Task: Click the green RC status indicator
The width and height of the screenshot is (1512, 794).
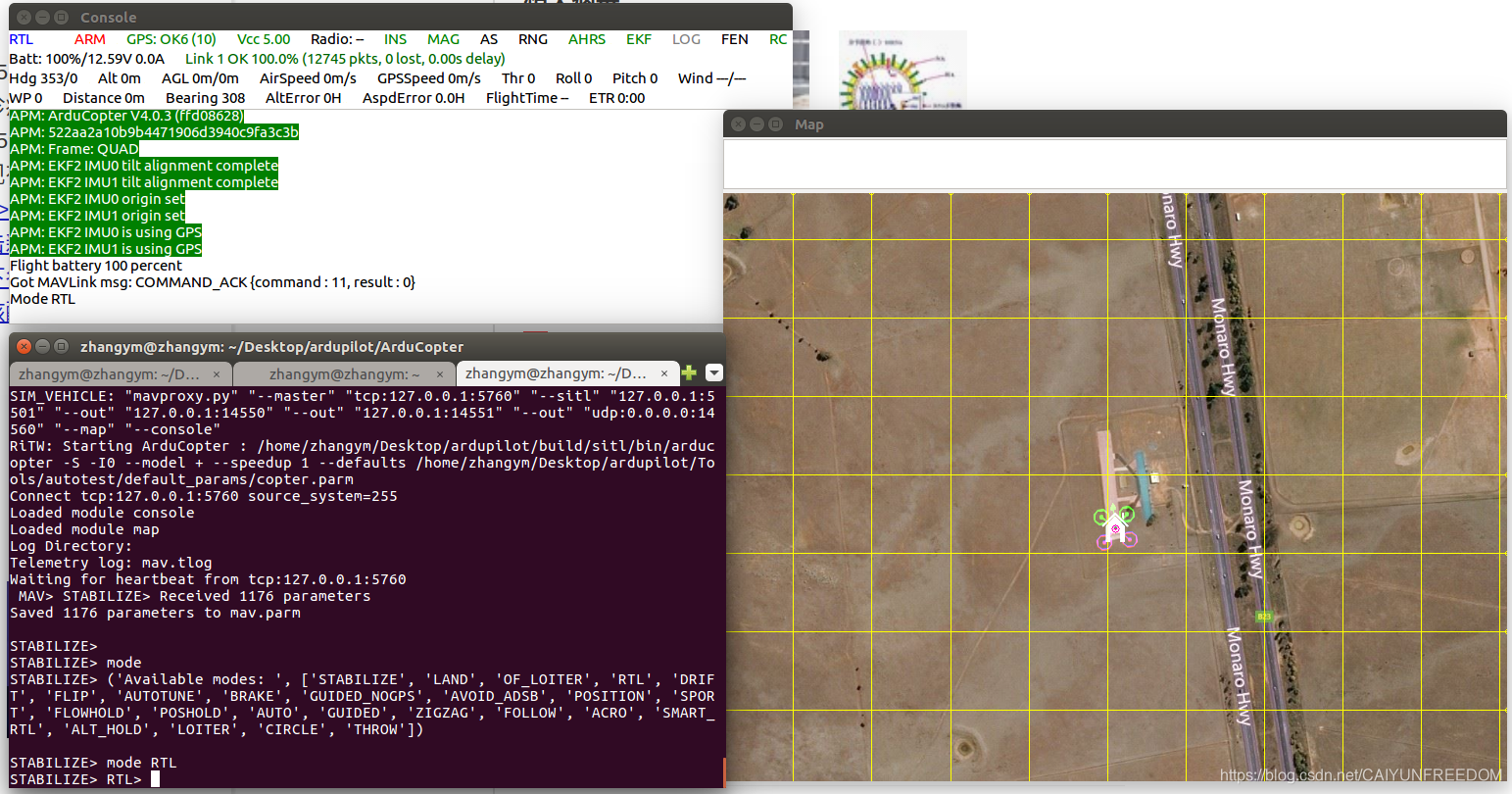Action: pos(778,39)
